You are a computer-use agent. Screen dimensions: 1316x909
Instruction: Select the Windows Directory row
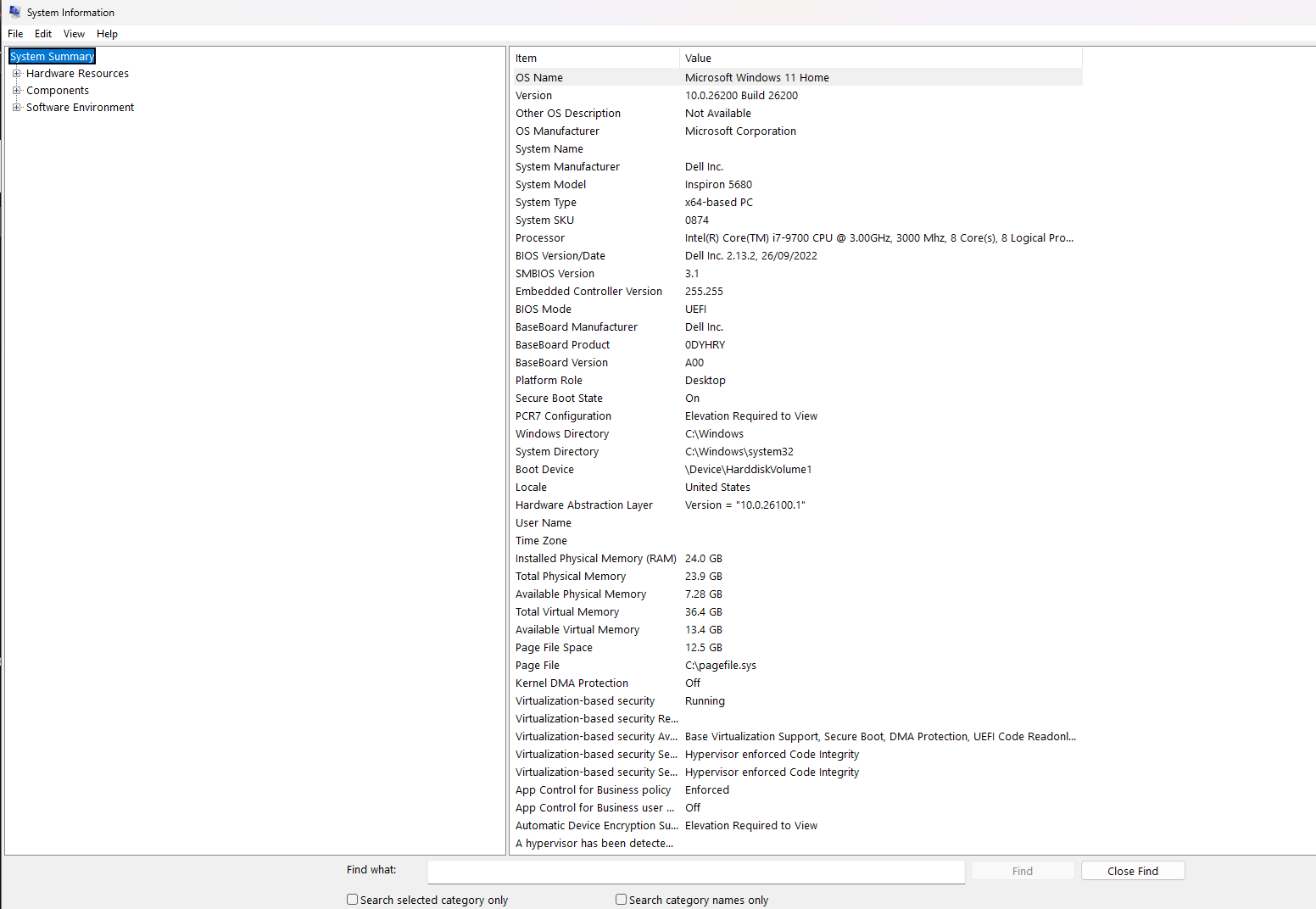click(796, 433)
